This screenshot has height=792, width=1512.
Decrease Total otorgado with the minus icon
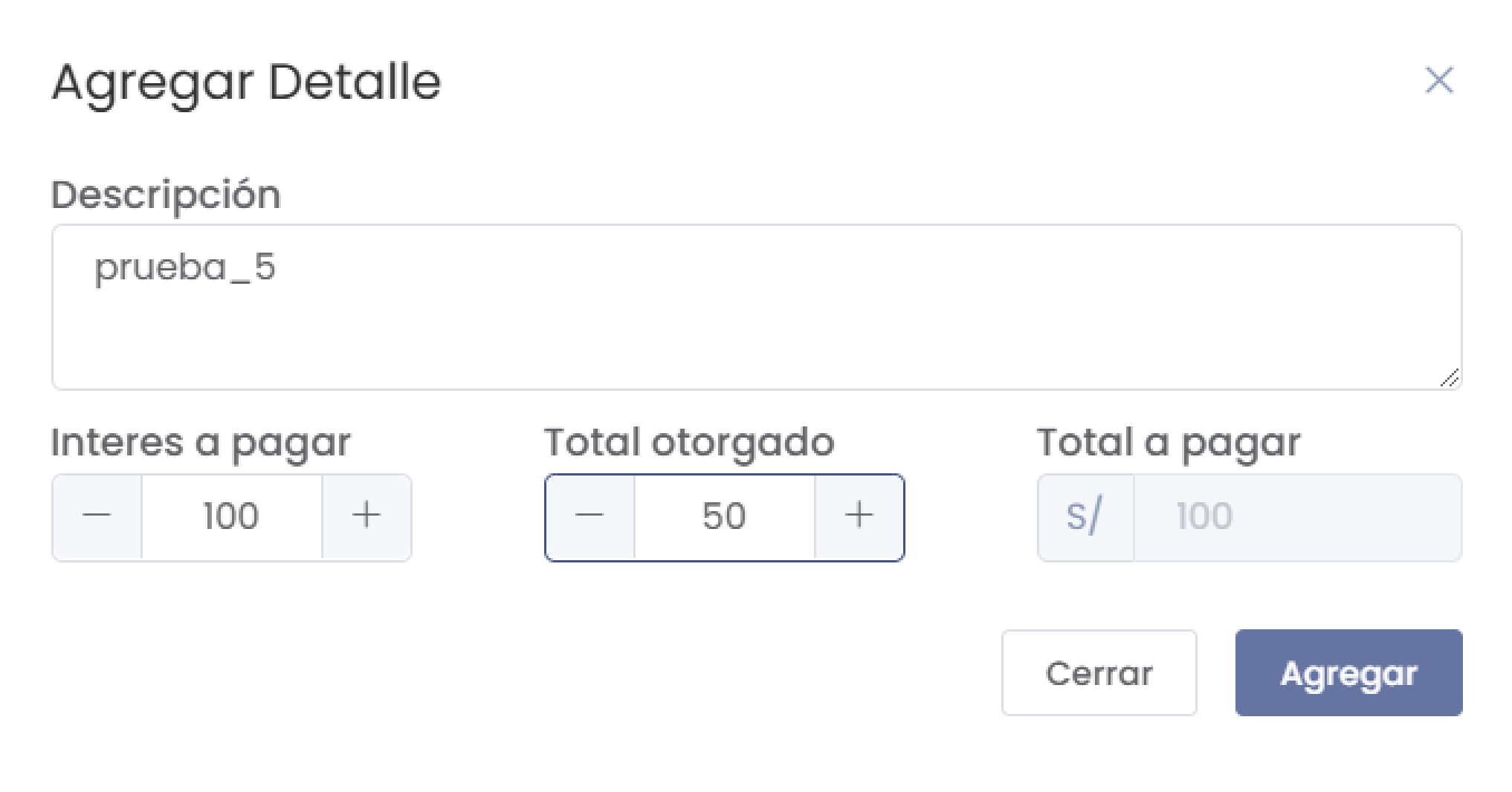coord(589,516)
